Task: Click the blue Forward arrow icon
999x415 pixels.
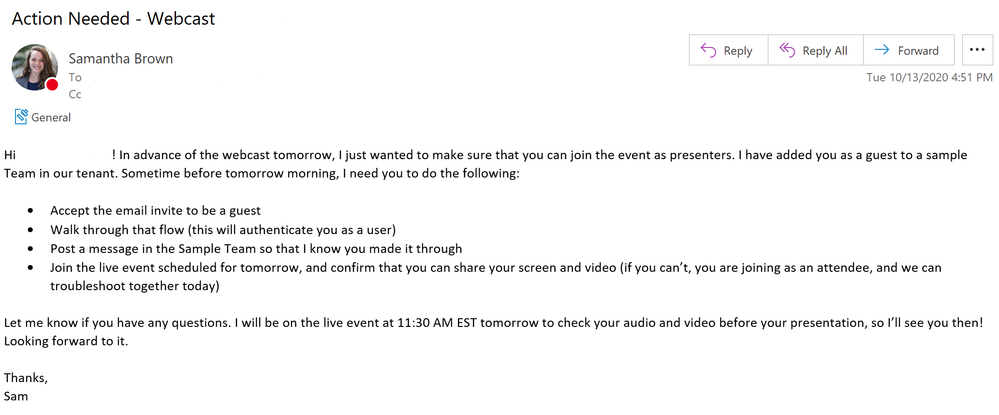Action: click(882, 50)
